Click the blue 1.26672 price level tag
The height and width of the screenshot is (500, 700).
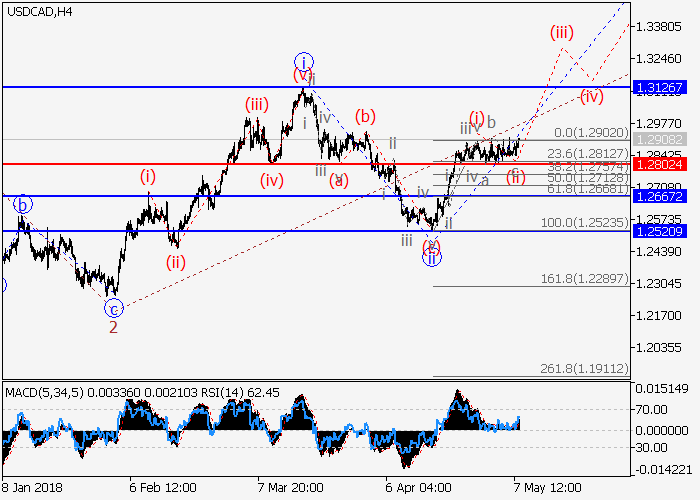click(x=665, y=196)
